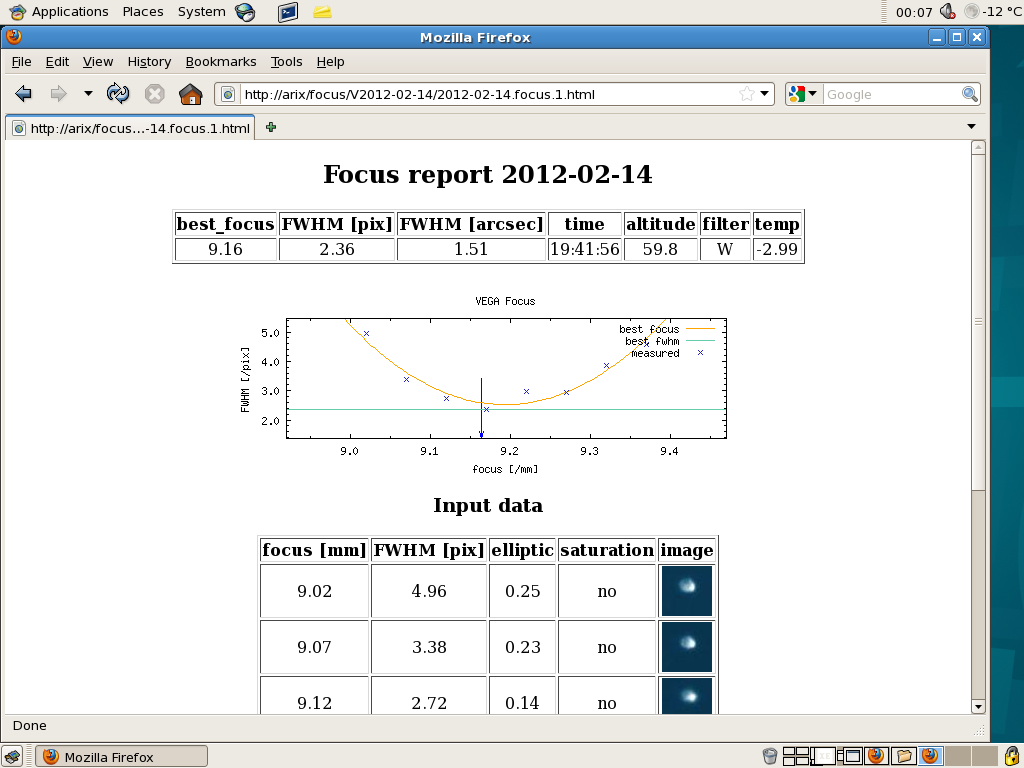Click the Back navigation arrow

coord(24,94)
